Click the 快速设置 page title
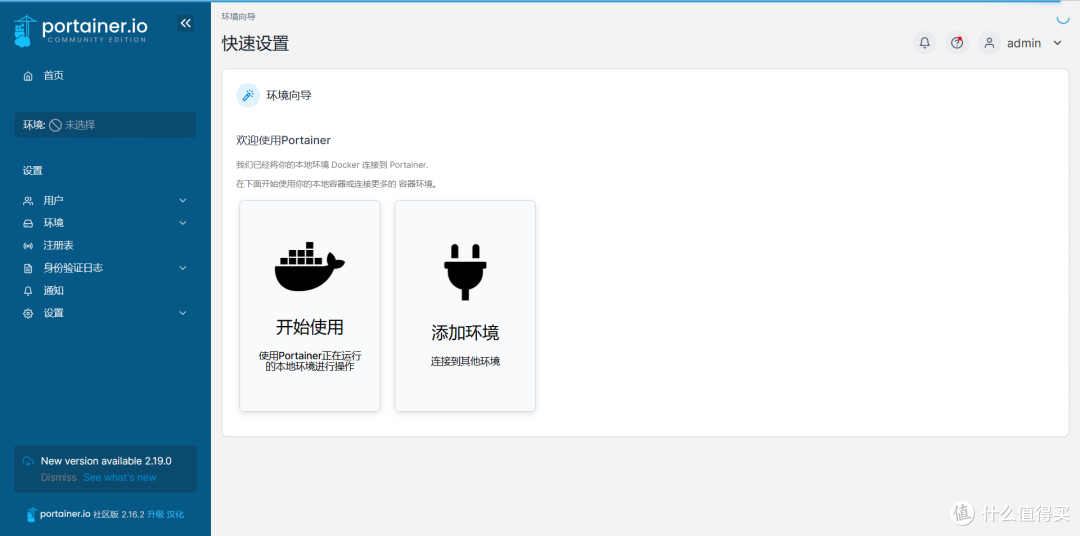Screen dimensions: 1080x536 point(256,43)
